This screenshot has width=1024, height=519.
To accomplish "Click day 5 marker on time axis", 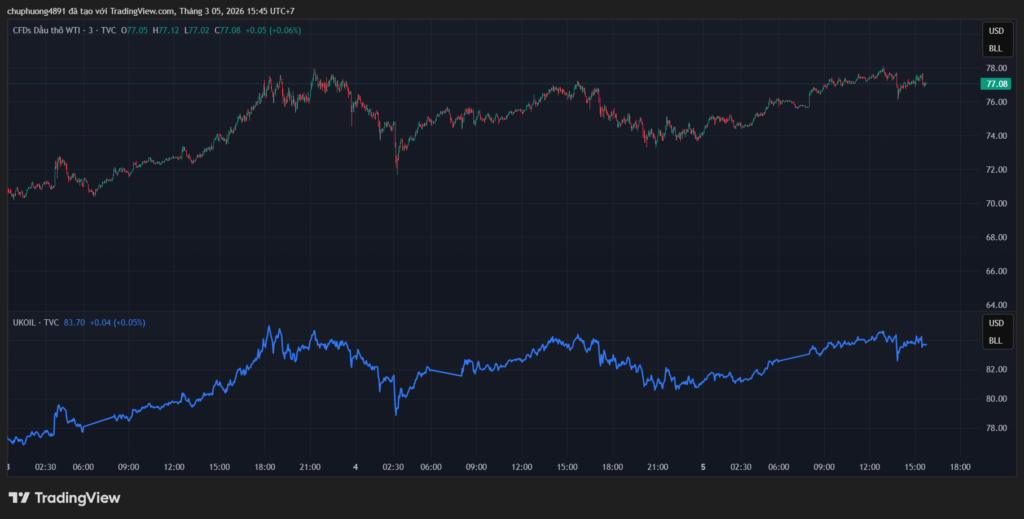I will point(703,466).
